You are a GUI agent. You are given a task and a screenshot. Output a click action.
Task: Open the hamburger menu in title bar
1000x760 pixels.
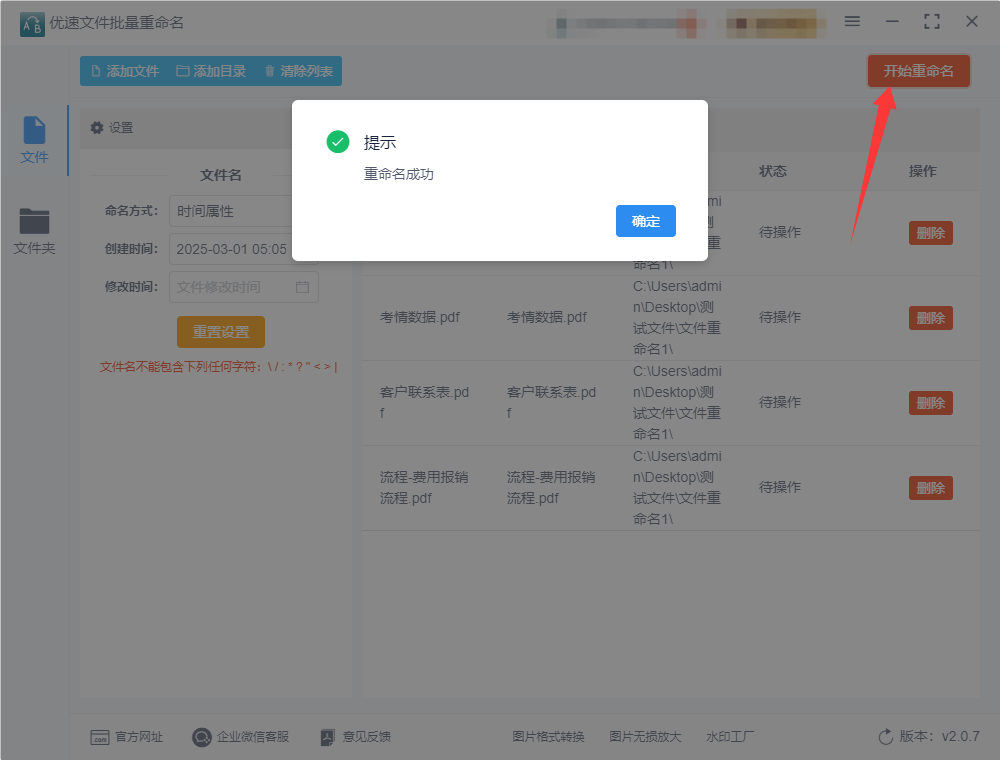(x=852, y=21)
